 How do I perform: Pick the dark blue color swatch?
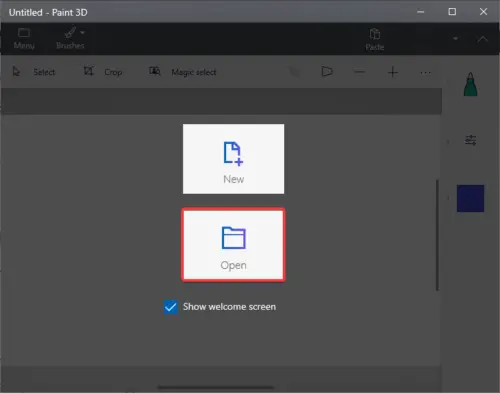click(x=470, y=198)
